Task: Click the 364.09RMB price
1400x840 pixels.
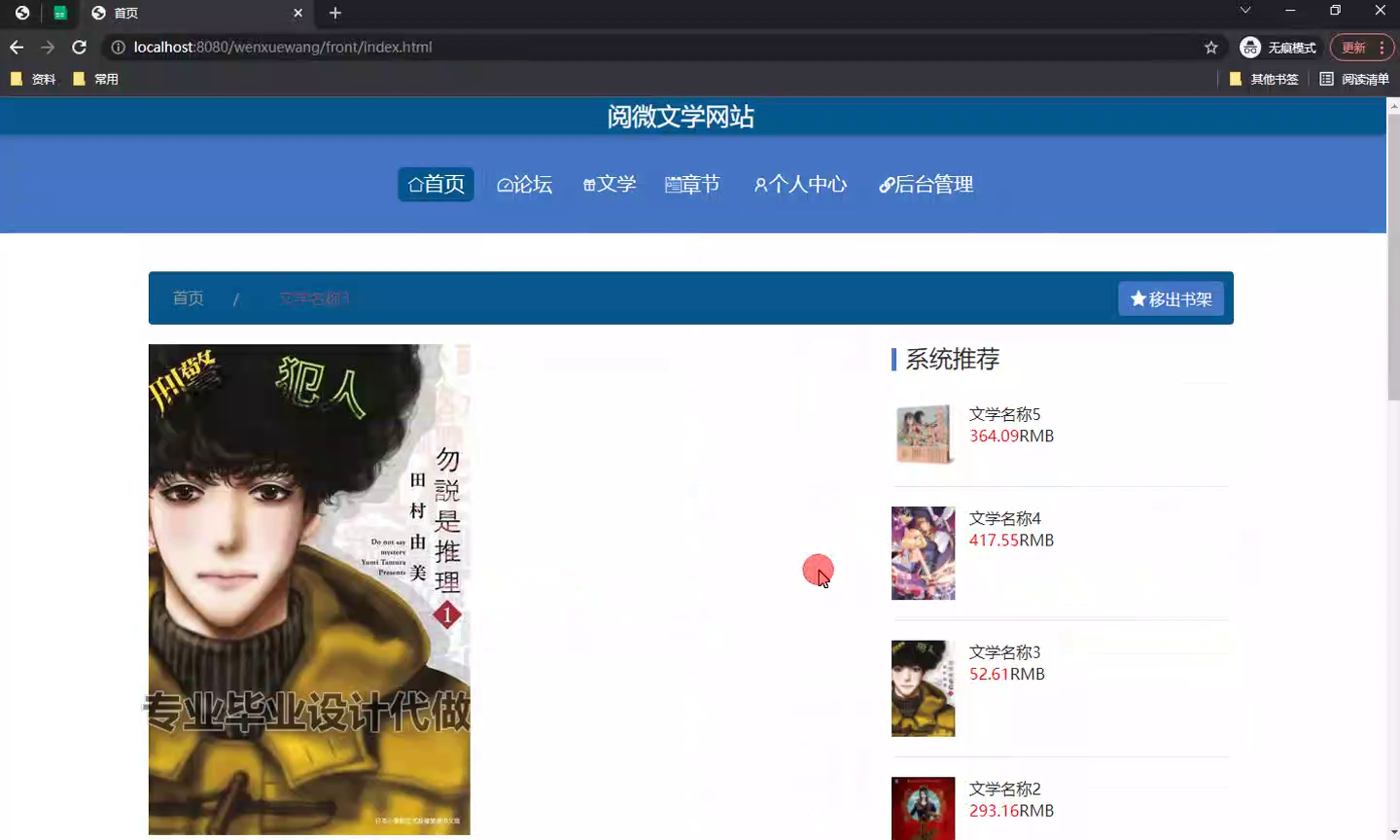Action: click(x=1011, y=436)
